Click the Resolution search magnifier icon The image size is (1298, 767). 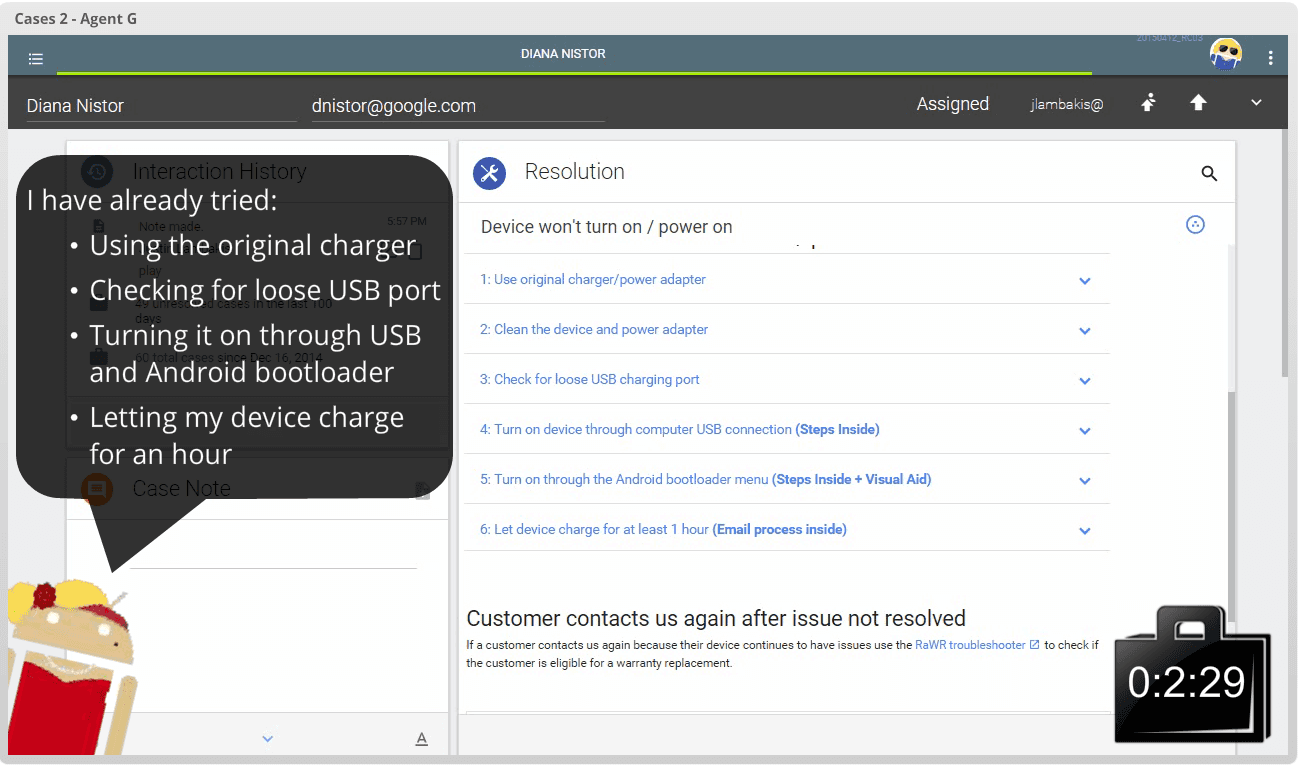click(1209, 173)
